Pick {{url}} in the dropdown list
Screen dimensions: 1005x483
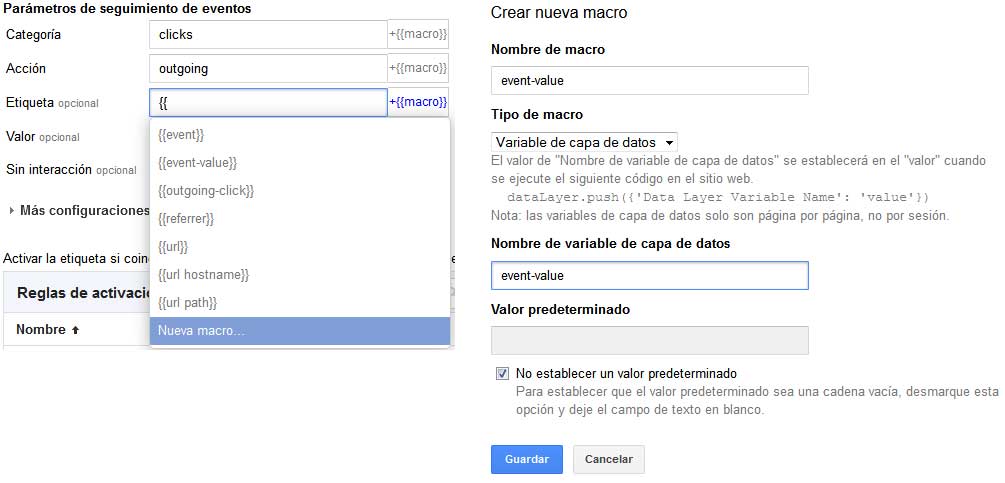(299, 247)
